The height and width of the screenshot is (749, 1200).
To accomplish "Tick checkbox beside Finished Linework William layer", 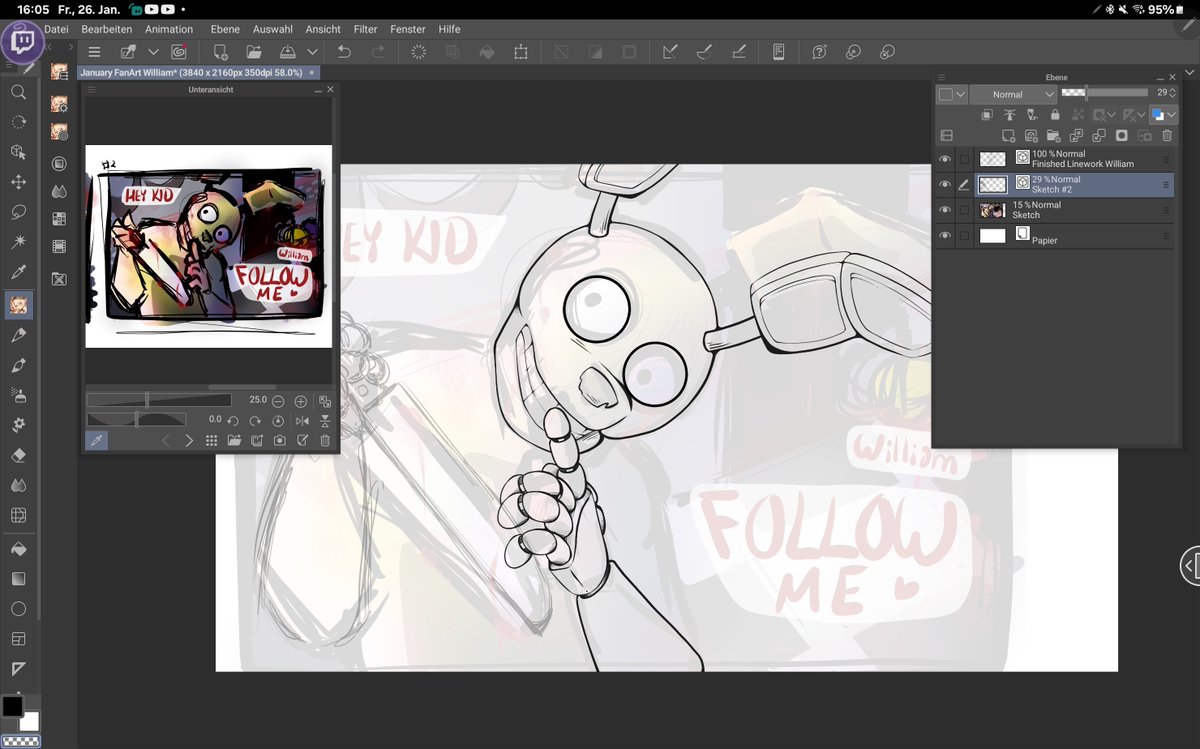I will (964, 159).
